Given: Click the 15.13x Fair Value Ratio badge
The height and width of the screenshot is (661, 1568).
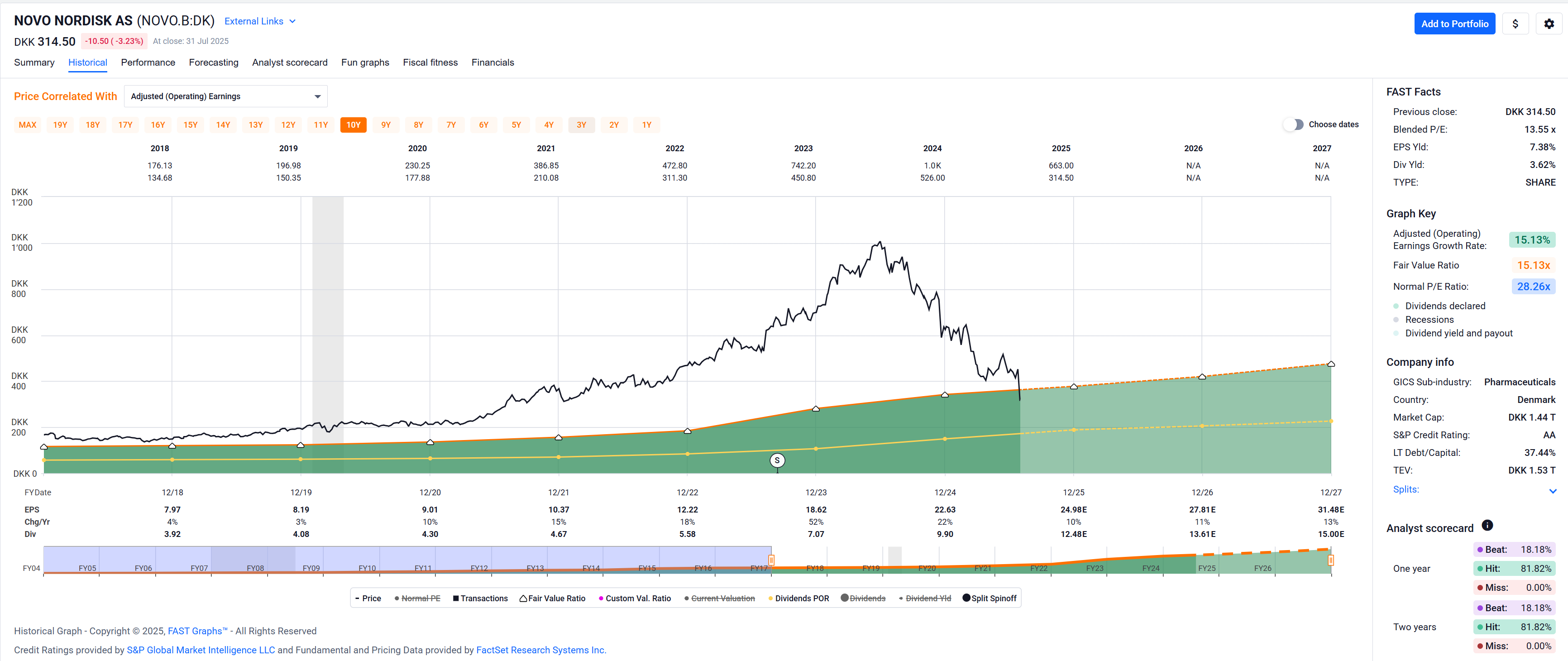Looking at the screenshot, I should (1533, 265).
